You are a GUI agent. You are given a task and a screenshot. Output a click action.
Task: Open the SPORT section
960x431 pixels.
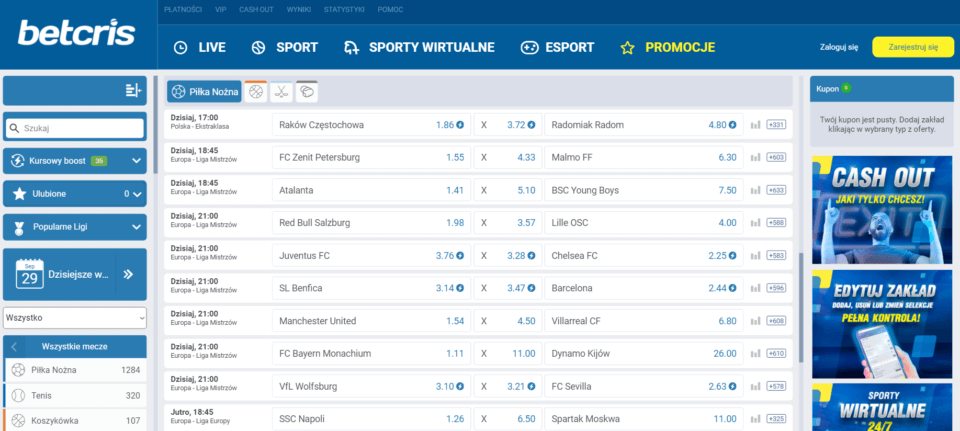285,48
